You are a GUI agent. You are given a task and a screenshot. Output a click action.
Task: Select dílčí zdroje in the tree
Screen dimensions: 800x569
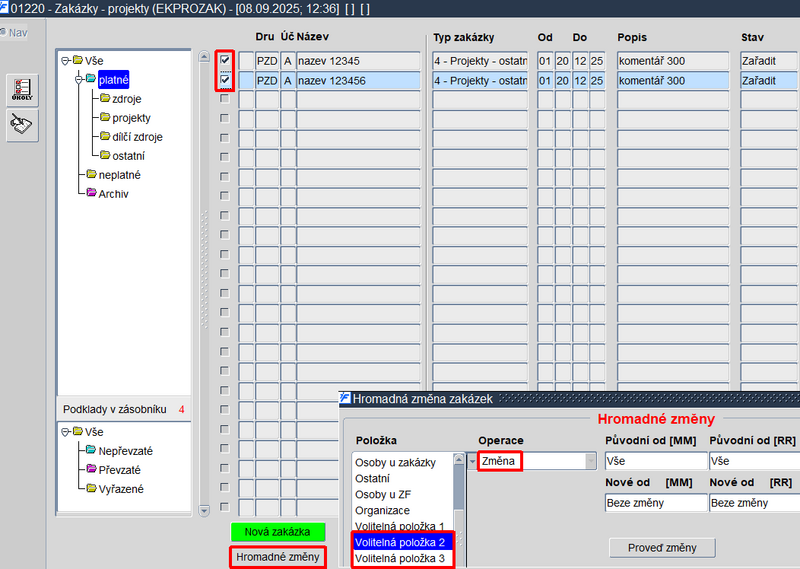[137, 137]
